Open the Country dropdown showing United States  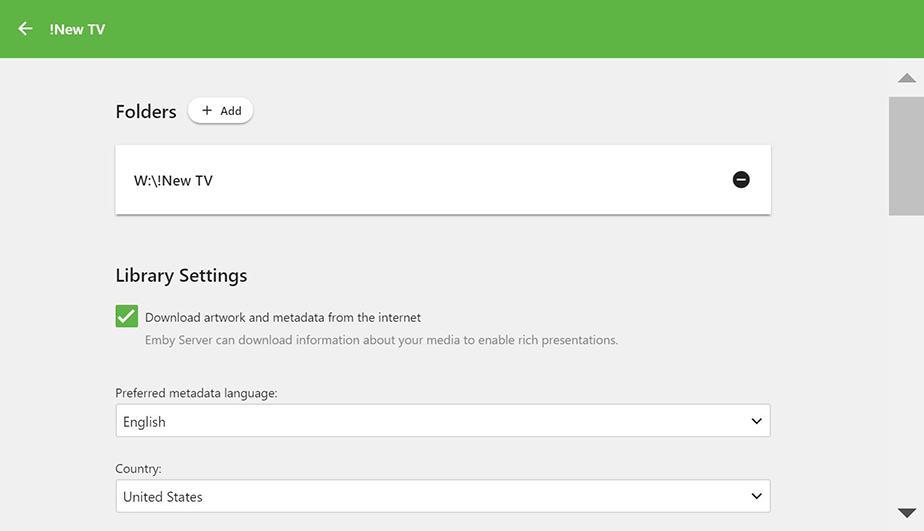pos(442,496)
